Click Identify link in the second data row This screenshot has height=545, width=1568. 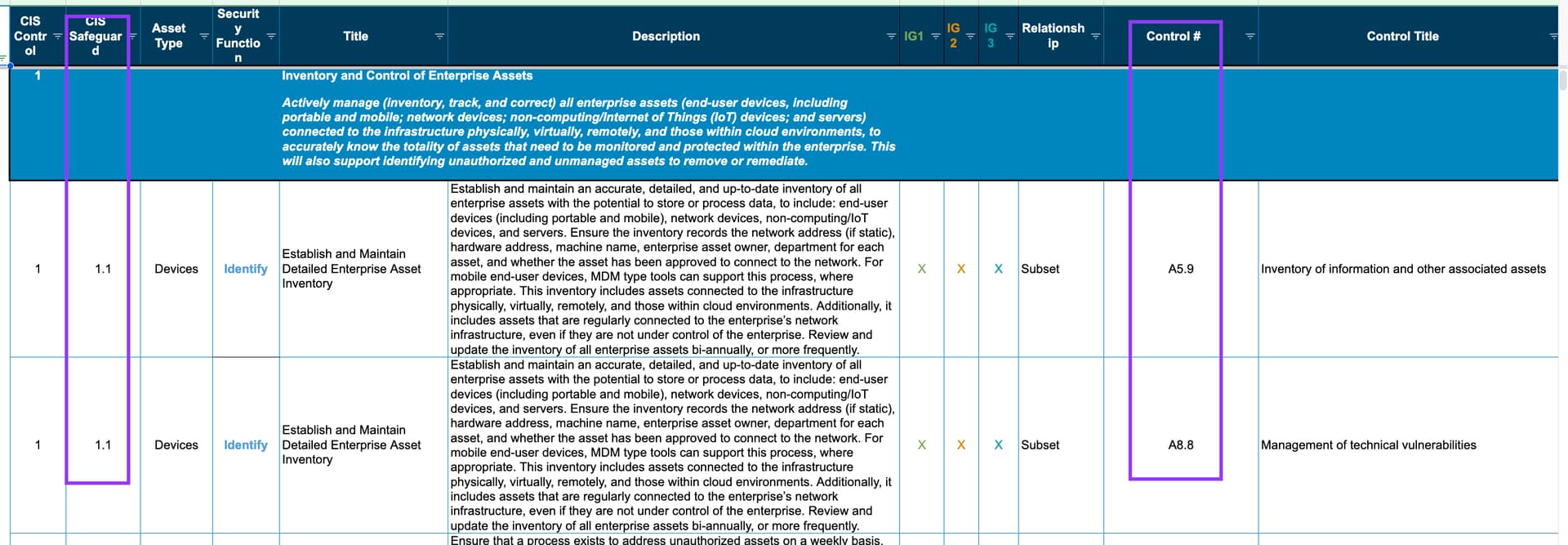245,445
